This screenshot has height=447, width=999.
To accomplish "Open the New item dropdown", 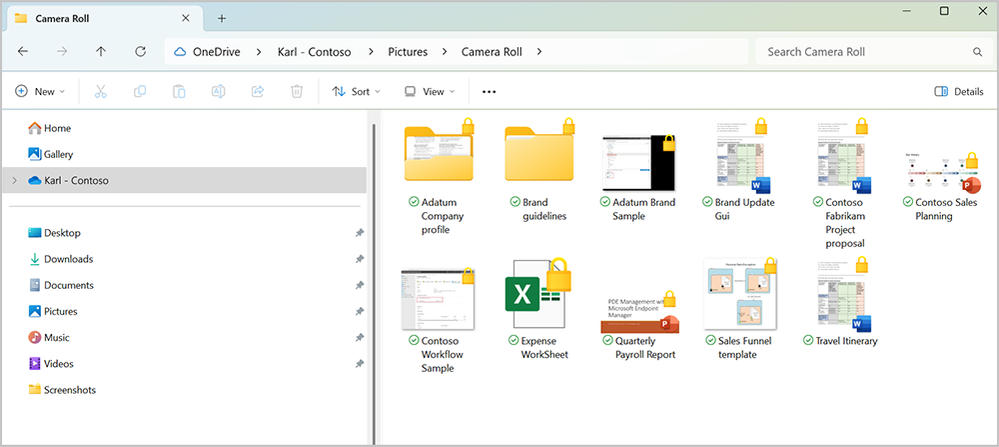I will (40, 92).
